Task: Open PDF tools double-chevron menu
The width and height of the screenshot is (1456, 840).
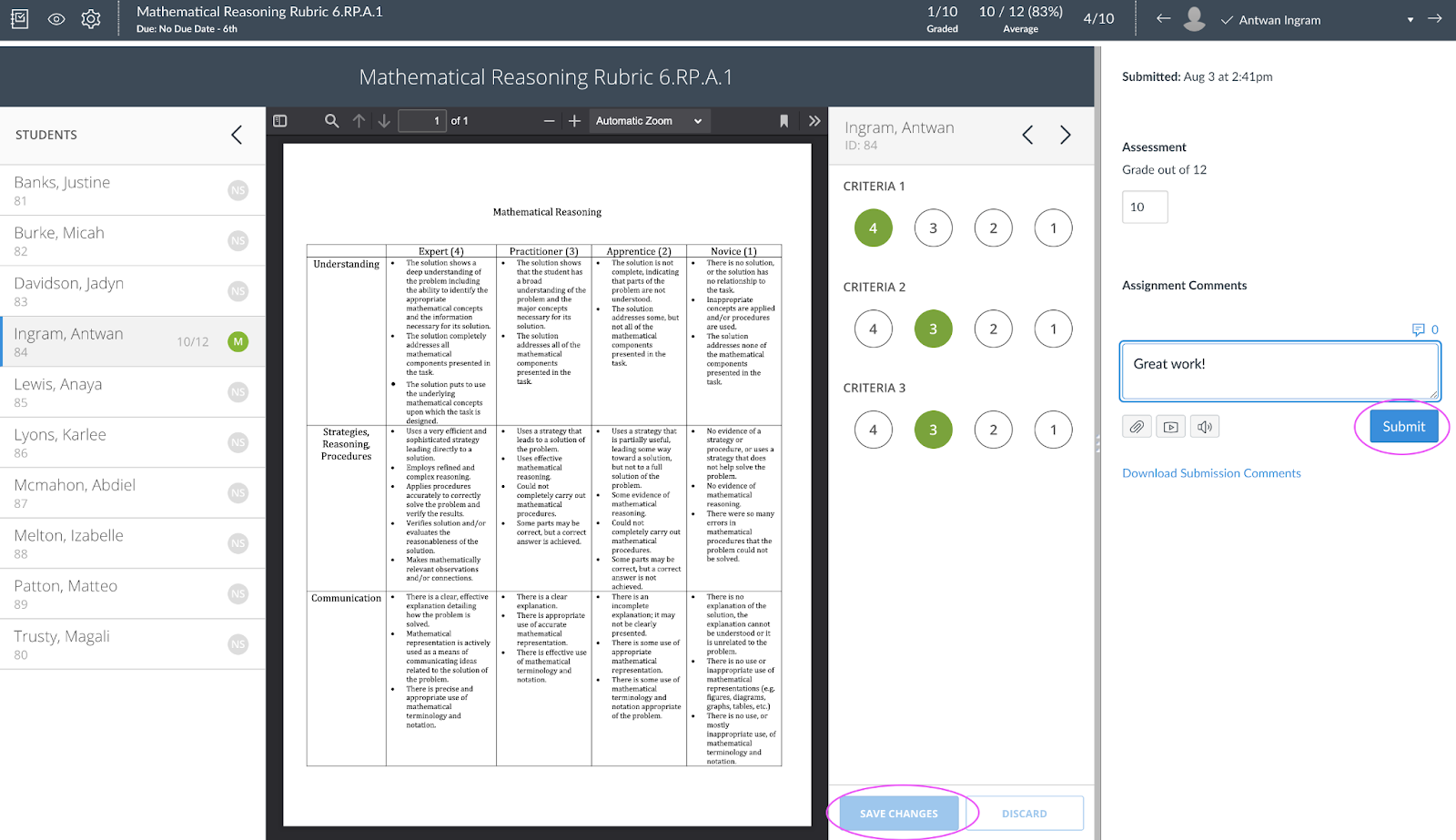Action: click(x=814, y=120)
